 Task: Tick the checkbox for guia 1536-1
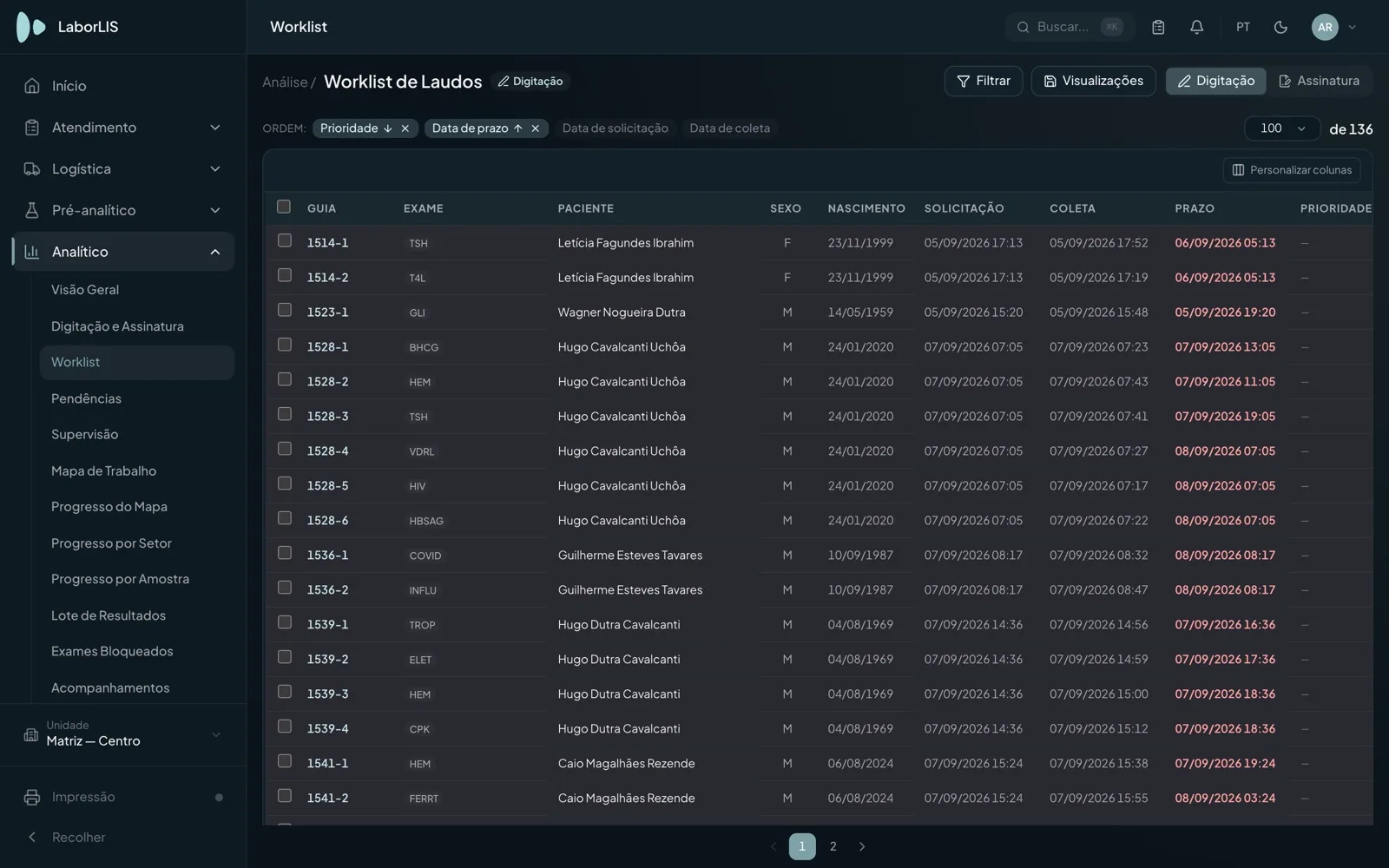click(284, 553)
